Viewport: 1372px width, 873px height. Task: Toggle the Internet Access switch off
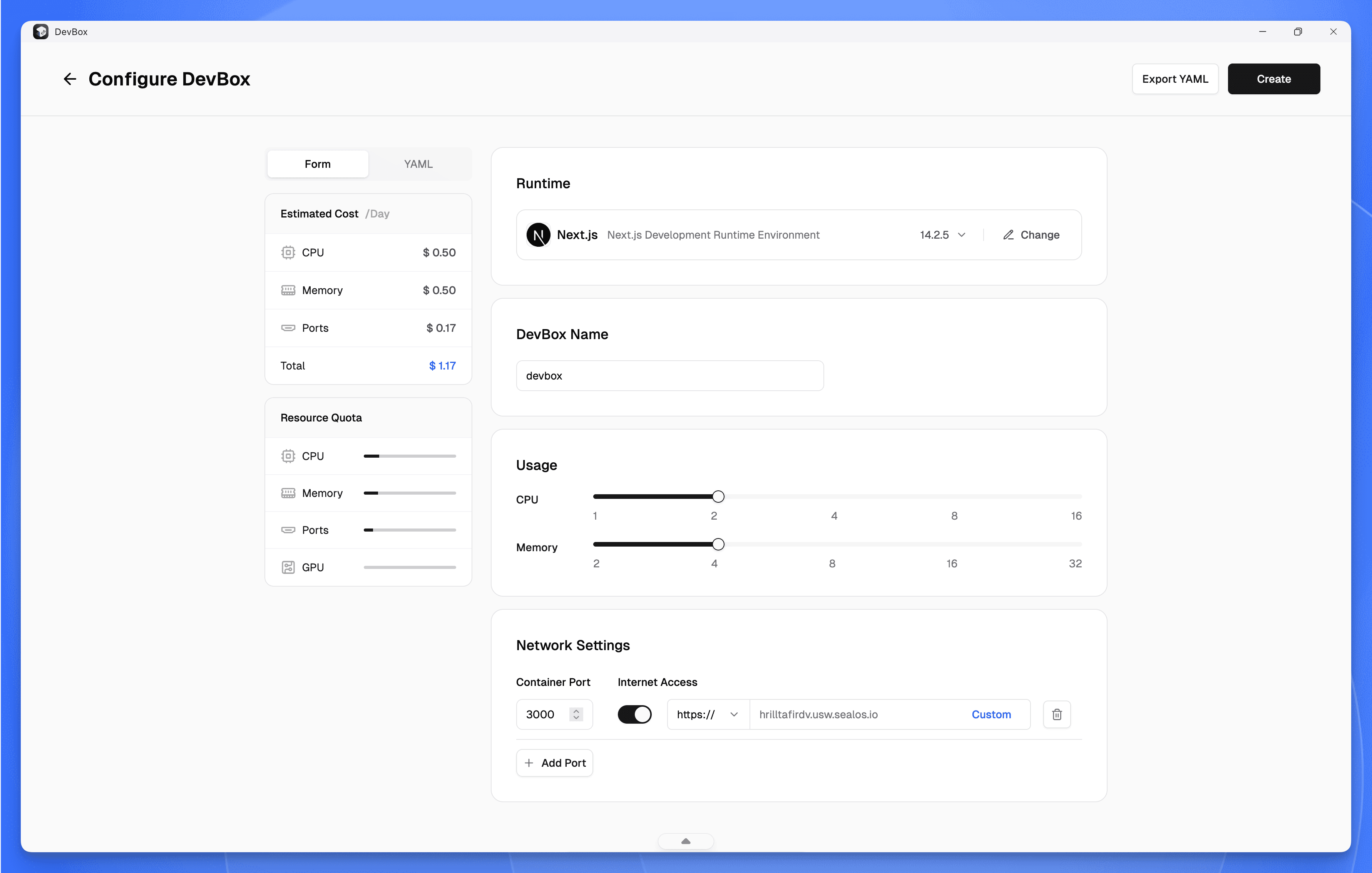(x=634, y=714)
